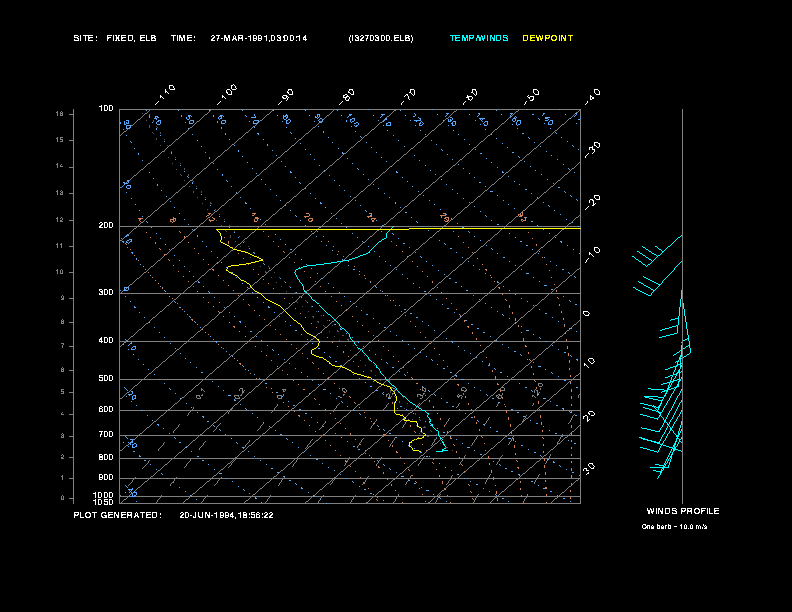Image resolution: width=792 pixels, height=612 pixels.
Task: Click the -100 temperature label on top
Action: pos(227,95)
